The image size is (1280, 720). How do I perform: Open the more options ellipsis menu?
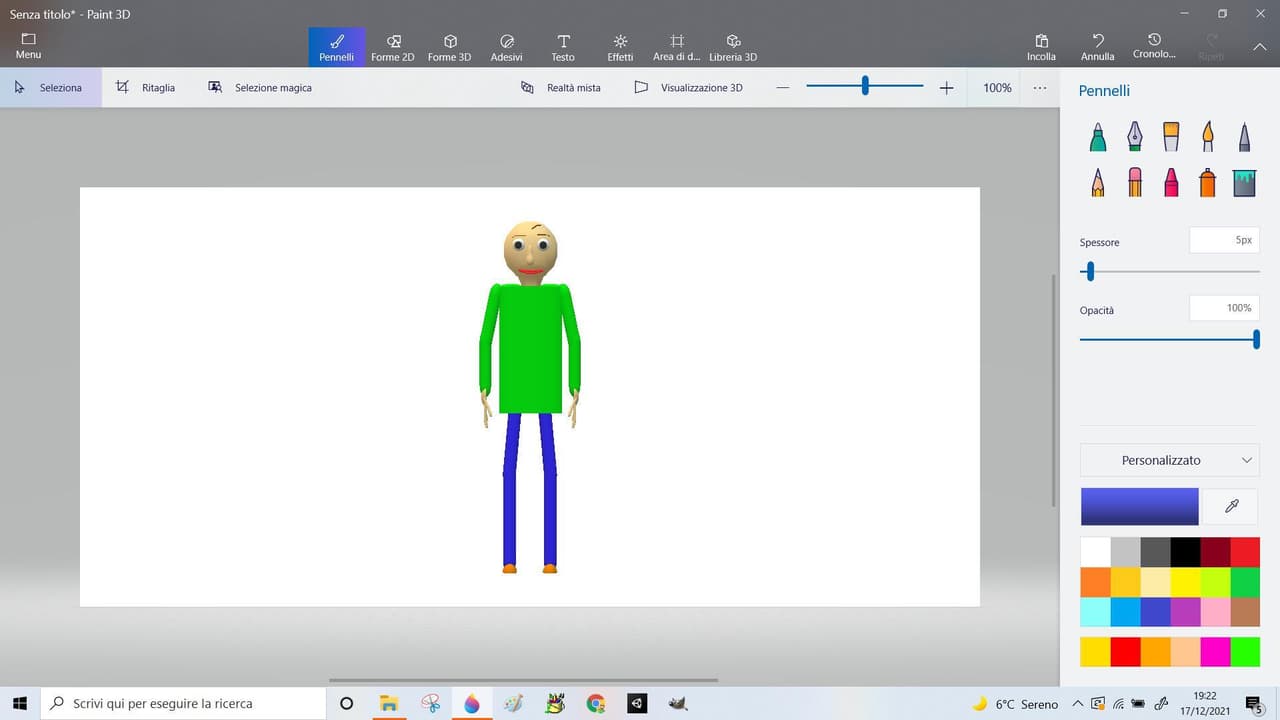point(1040,88)
